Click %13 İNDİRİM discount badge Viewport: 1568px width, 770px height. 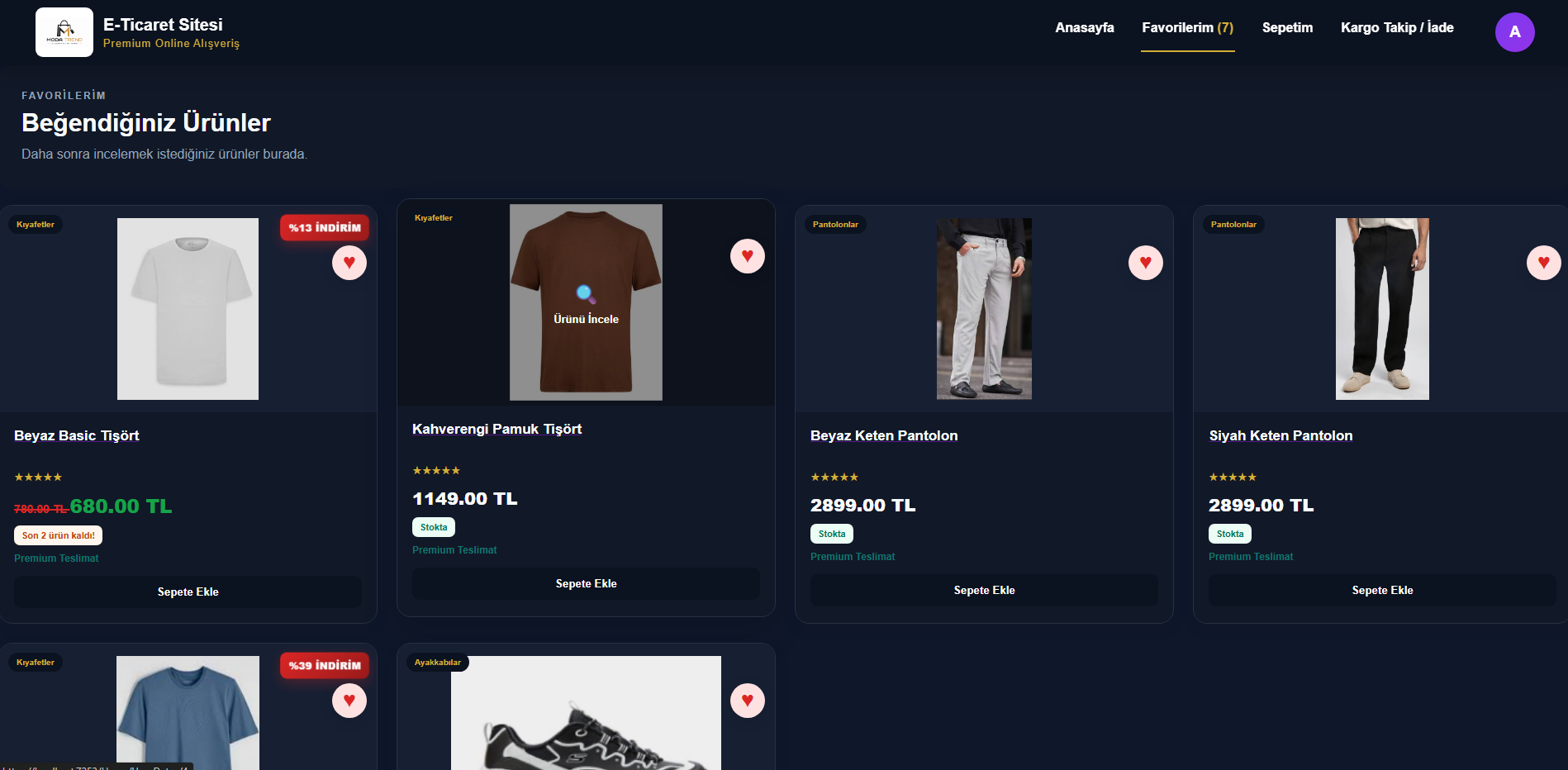(325, 228)
